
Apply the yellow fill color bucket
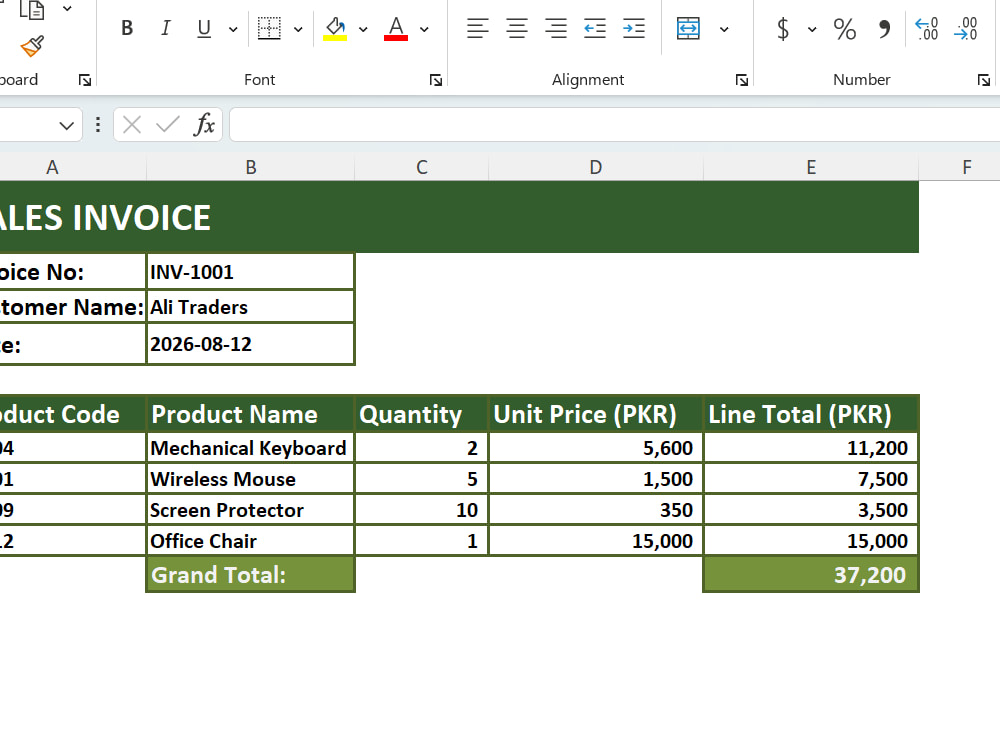pos(335,29)
